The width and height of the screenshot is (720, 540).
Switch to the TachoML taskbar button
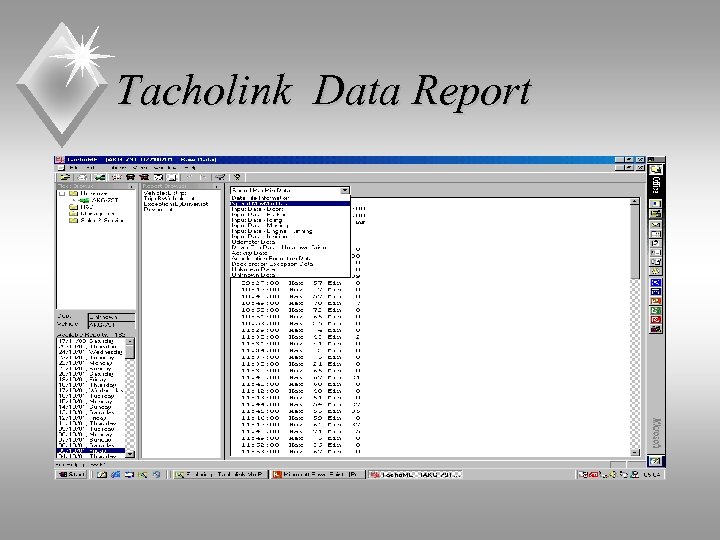[415, 474]
